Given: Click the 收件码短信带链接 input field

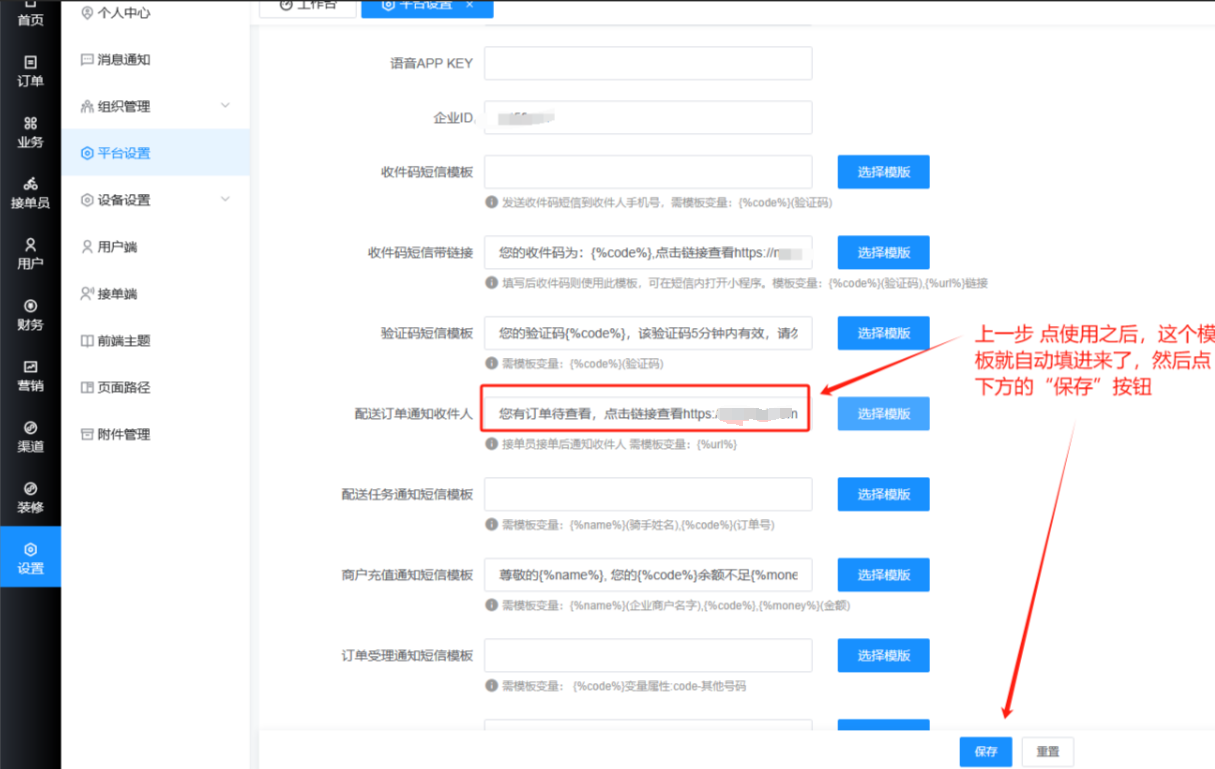Looking at the screenshot, I should (x=648, y=253).
